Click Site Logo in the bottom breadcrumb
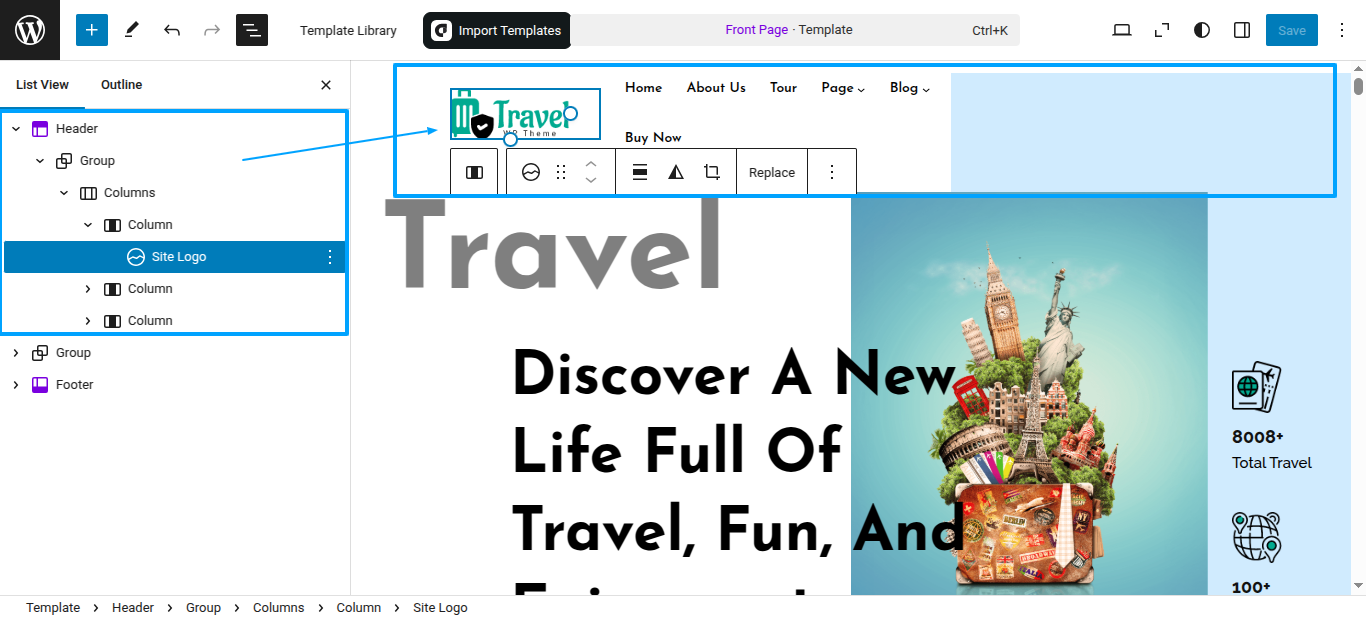This screenshot has width=1366, height=620. (x=440, y=608)
